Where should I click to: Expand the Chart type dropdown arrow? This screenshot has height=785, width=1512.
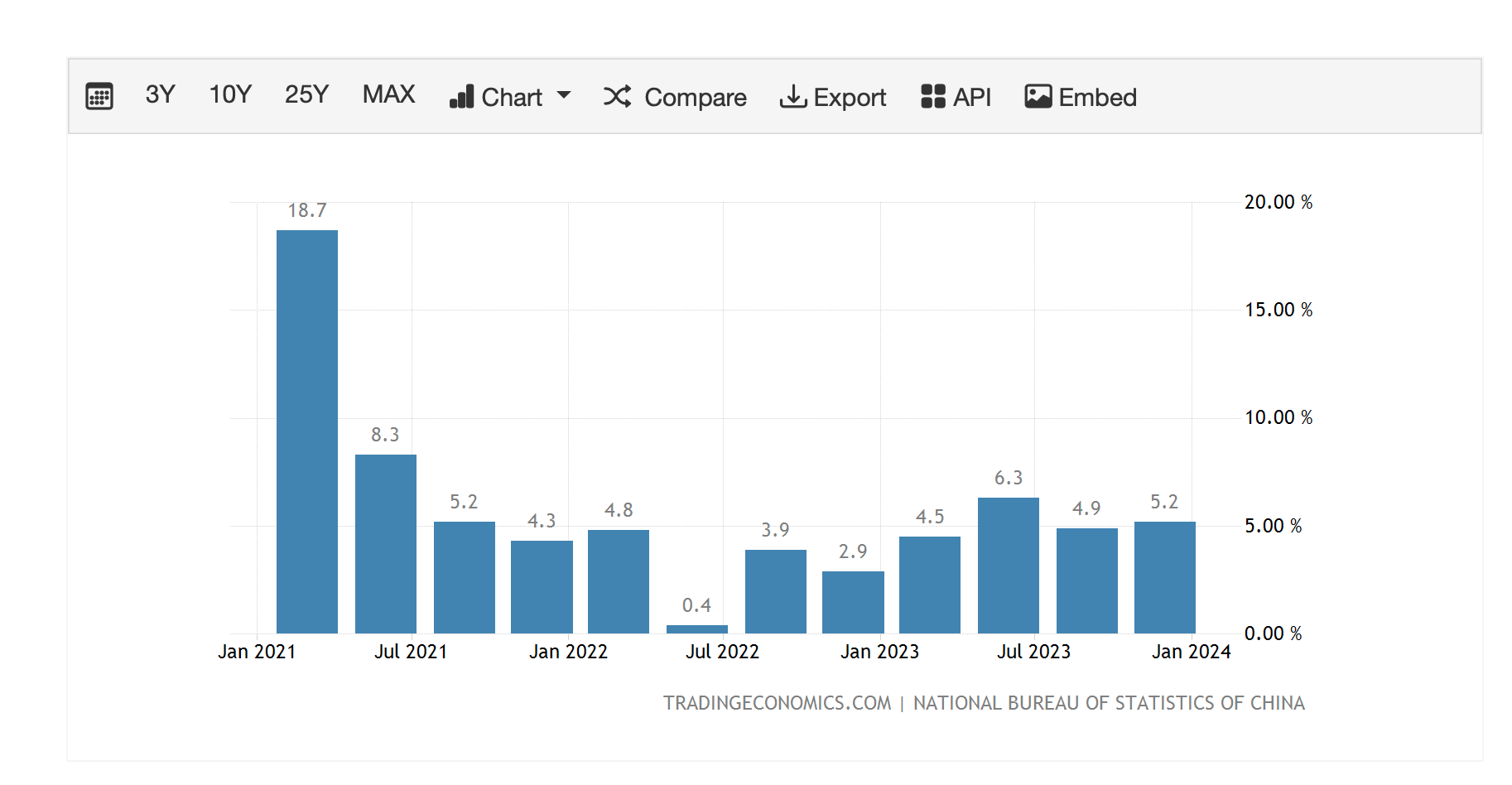[564, 95]
